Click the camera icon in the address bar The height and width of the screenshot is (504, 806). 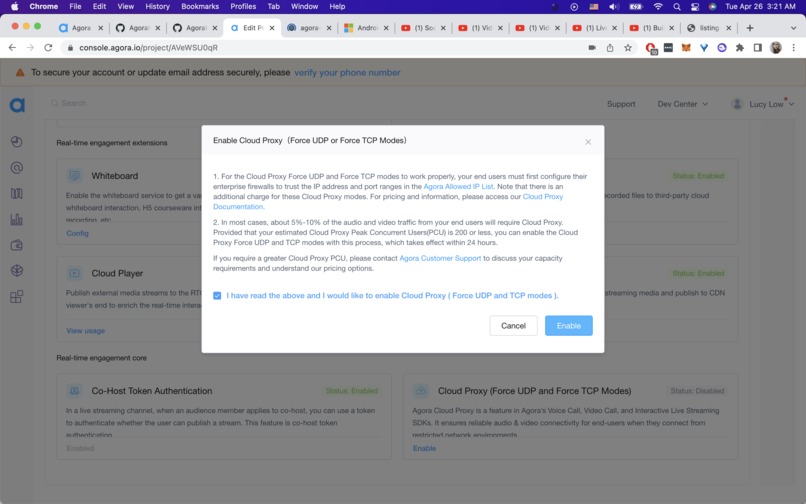592,48
